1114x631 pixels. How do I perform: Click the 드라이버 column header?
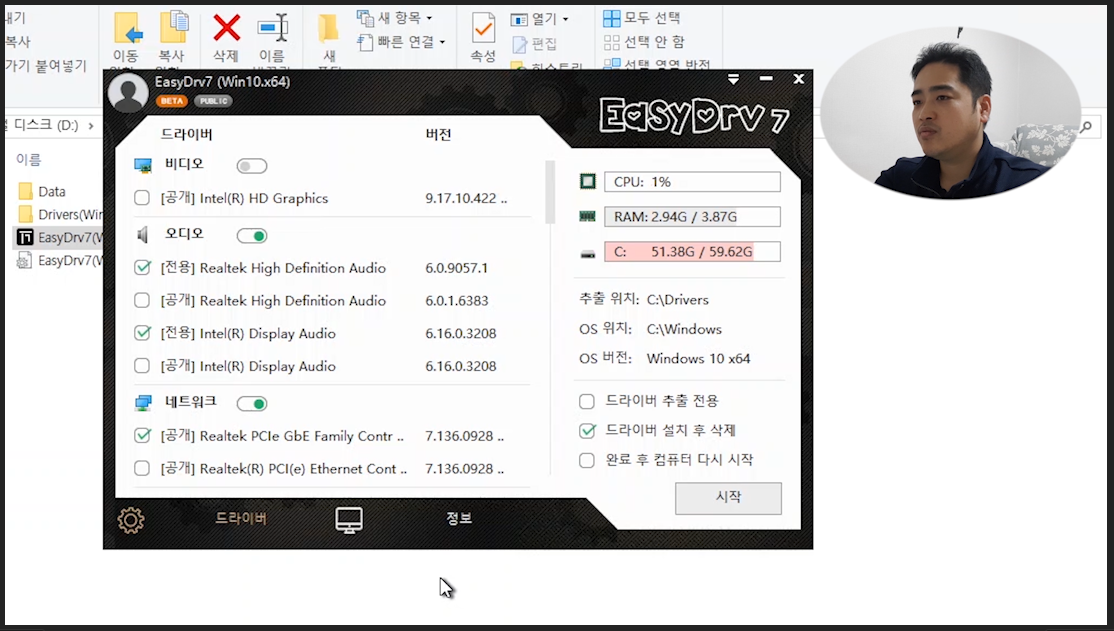pos(186,134)
